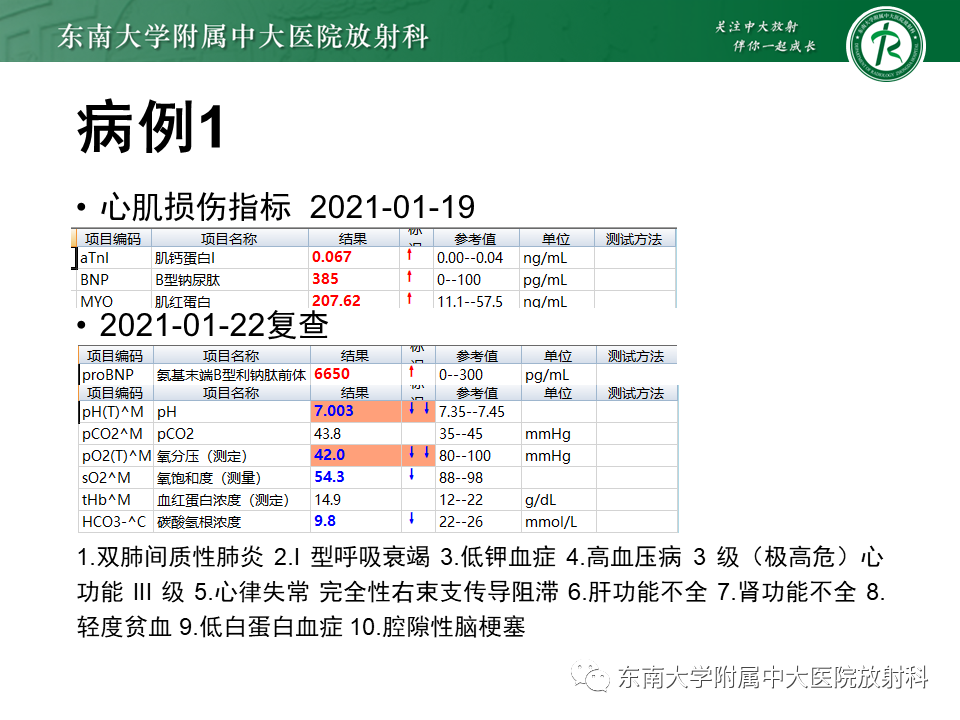Click red up arrow in MYO row
960x720 pixels.
coord(410,299)
